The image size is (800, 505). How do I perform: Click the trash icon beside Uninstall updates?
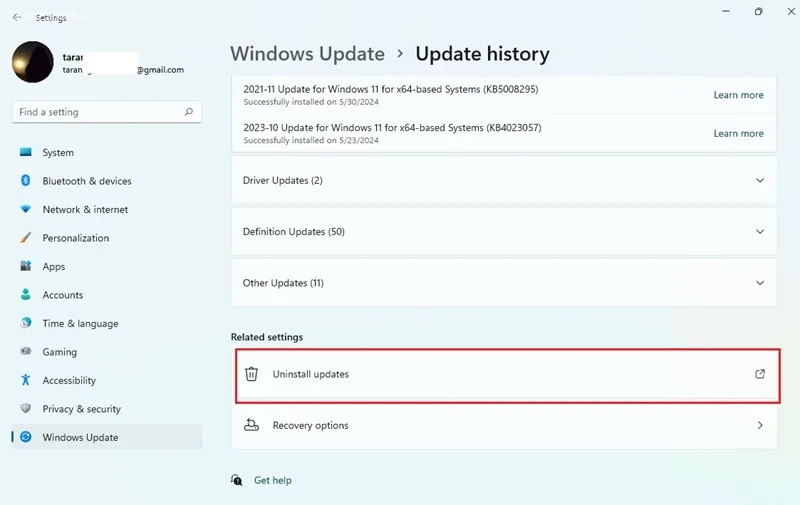251,374
